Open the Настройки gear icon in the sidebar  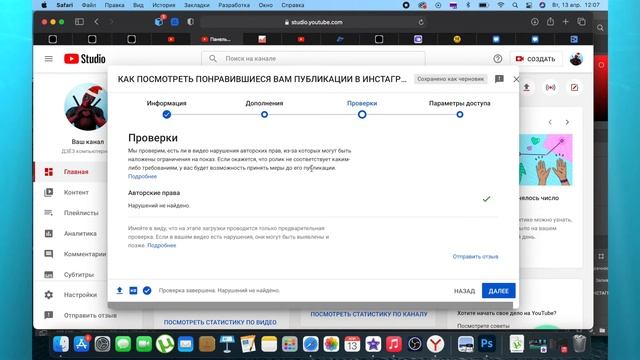49,295
